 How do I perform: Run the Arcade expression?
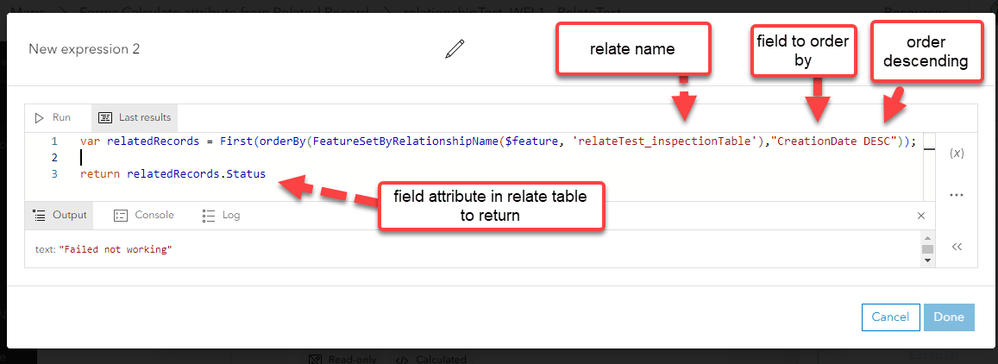53,118
